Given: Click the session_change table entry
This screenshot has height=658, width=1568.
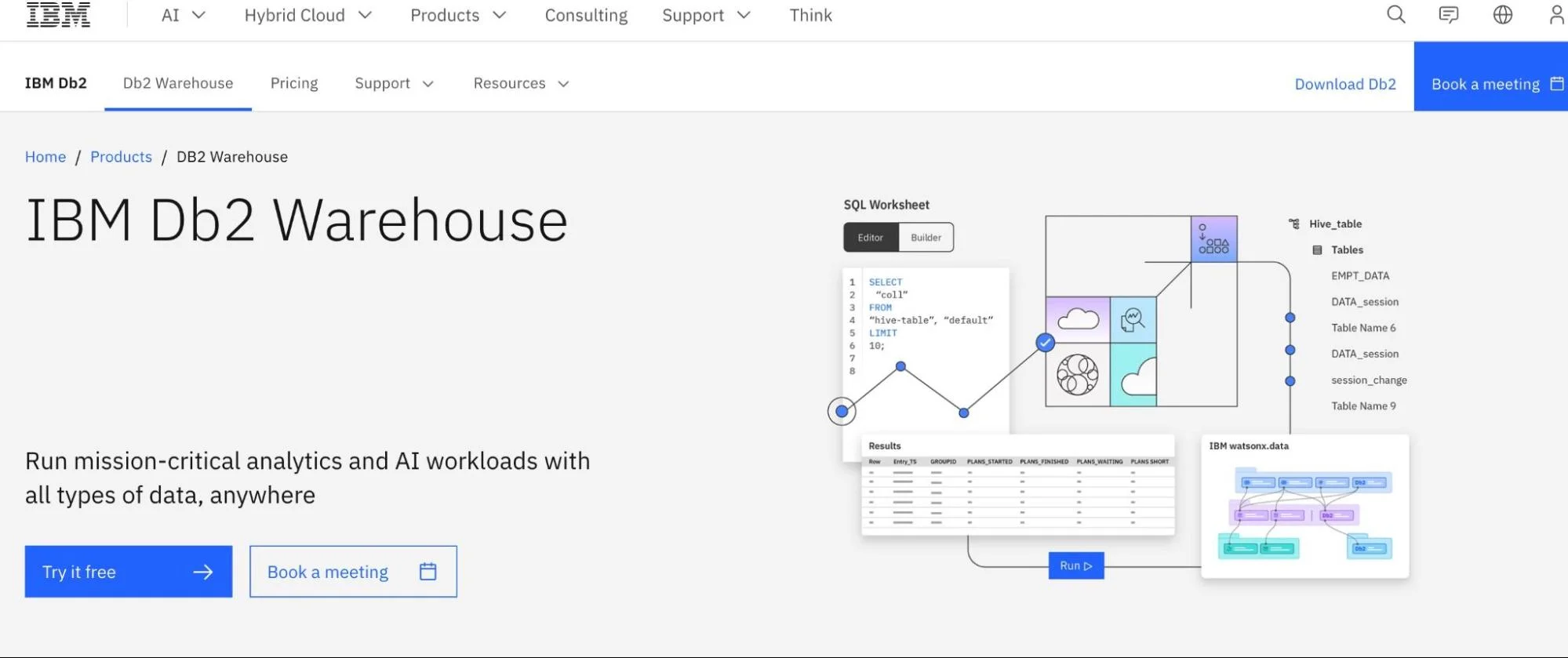Looking at the screenshot, I should coord(1369,380).
